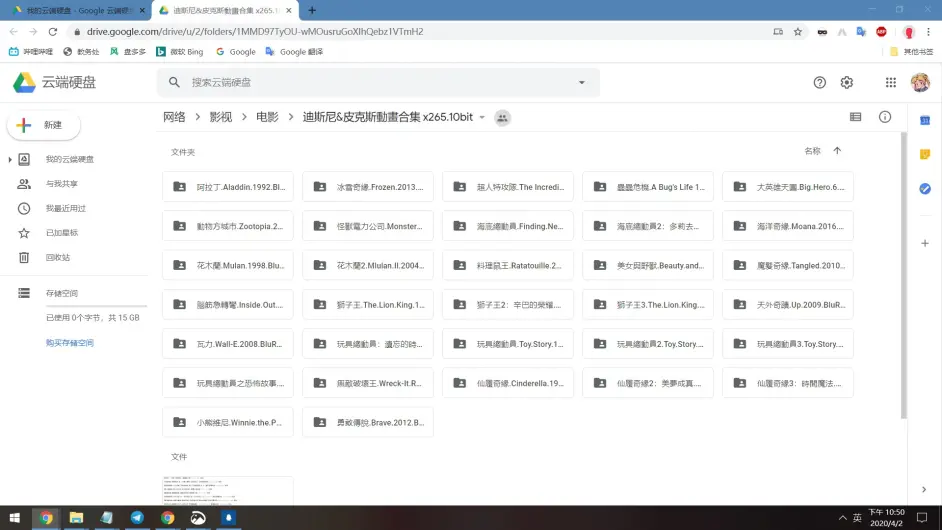Bookmark this page star icon
The image size is (942, 530).
pos(797,32)
